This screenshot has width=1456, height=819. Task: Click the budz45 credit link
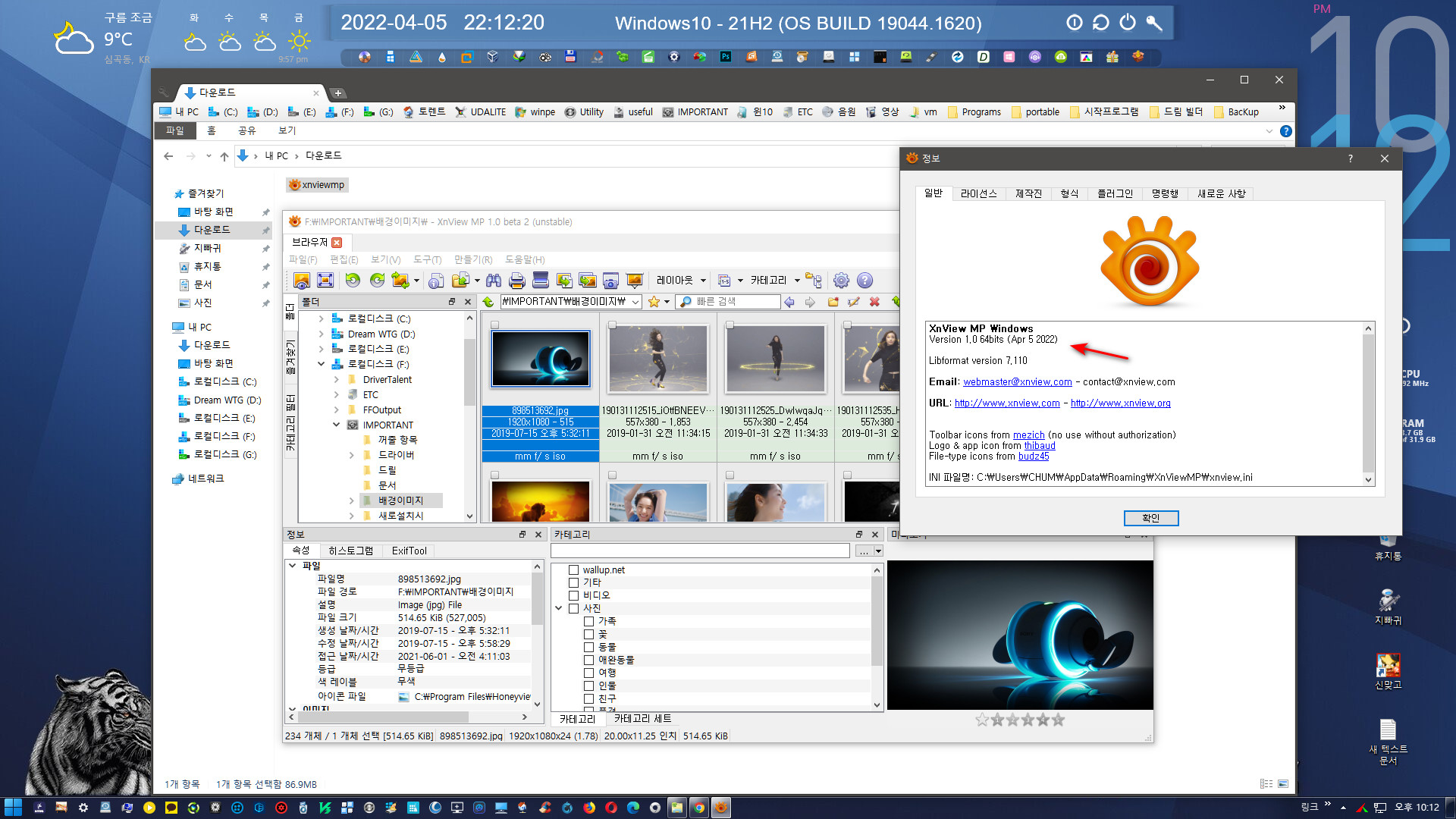click(x=1033, y=457)
